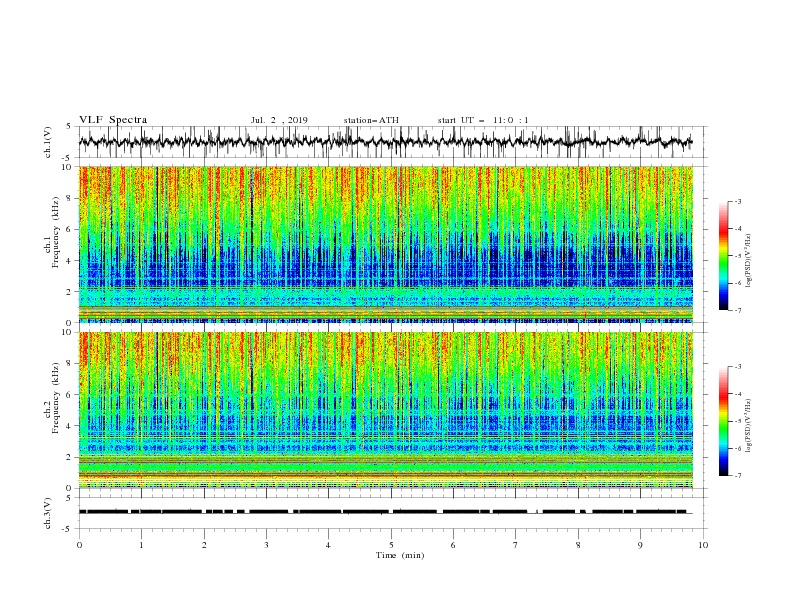
Task: Click the time axis tick label '3'
Action: click(x=266, y=545)
